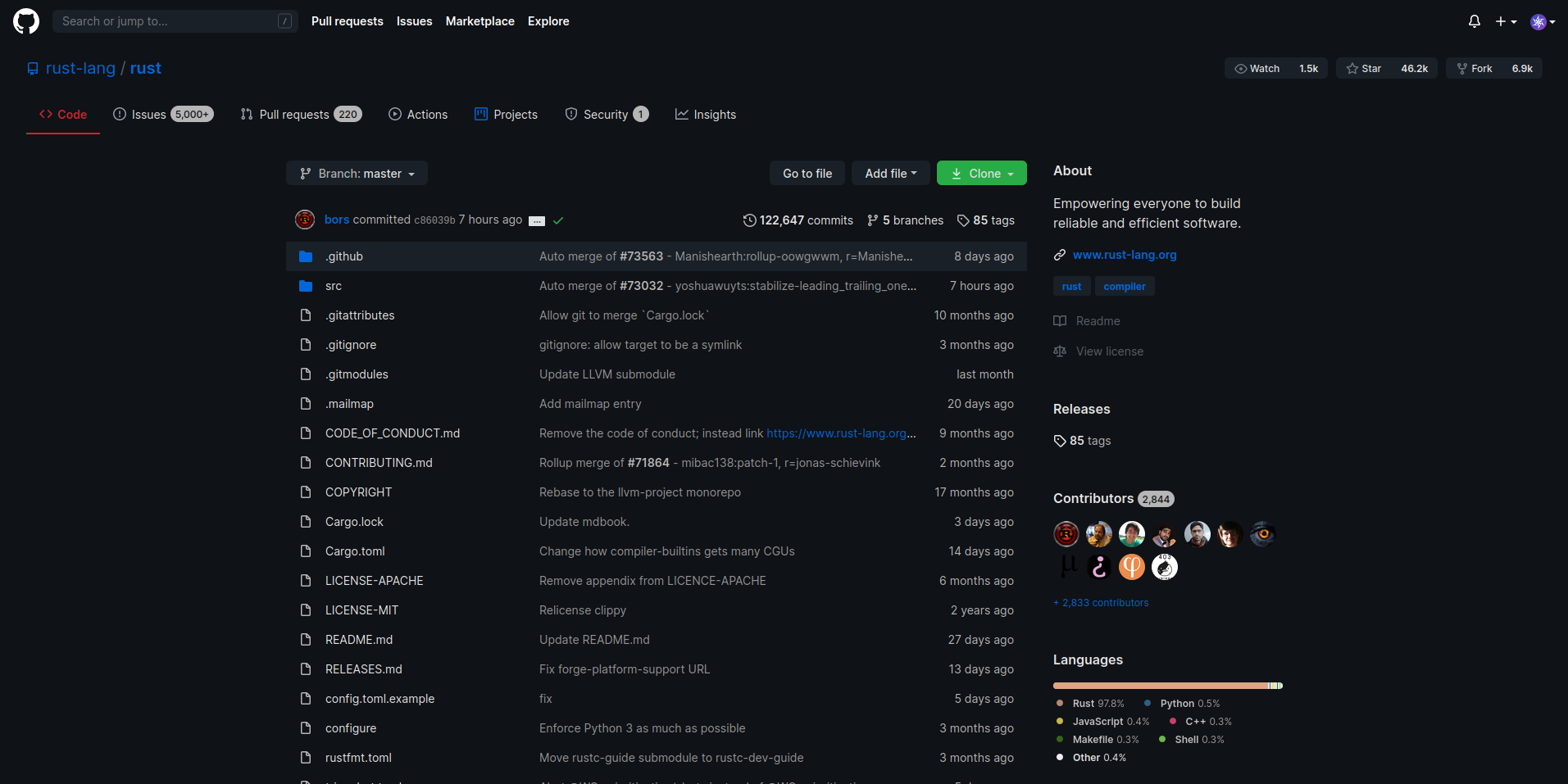Open orange phi contributor avatar
Screen dimensions: 1568x784
coord(1132,567)
